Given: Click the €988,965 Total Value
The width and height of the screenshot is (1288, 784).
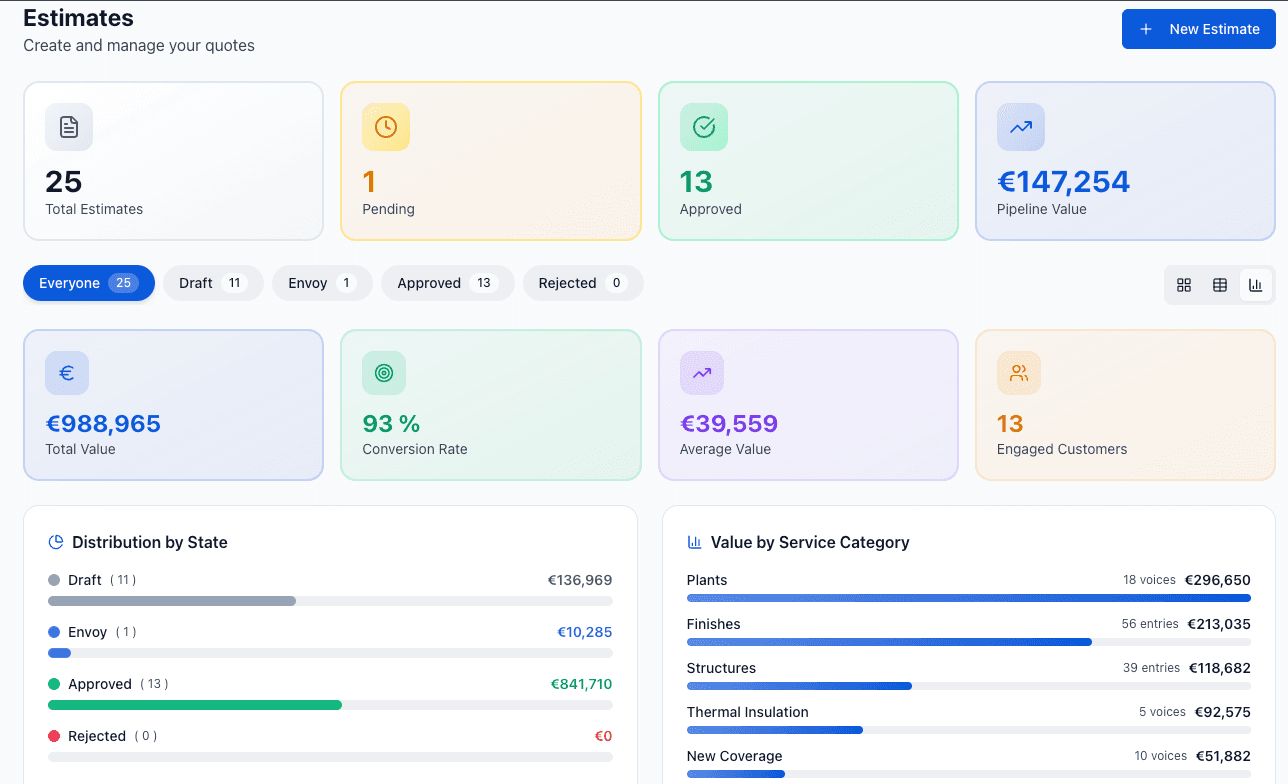Looking at the screenshot, I should pyautogui.click(x=103, y=424).
